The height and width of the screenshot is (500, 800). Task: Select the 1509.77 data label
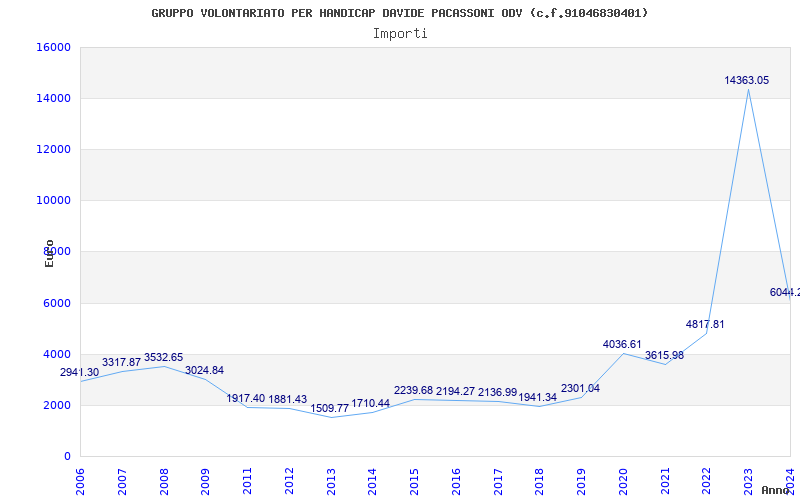click(x=330, y=408)
